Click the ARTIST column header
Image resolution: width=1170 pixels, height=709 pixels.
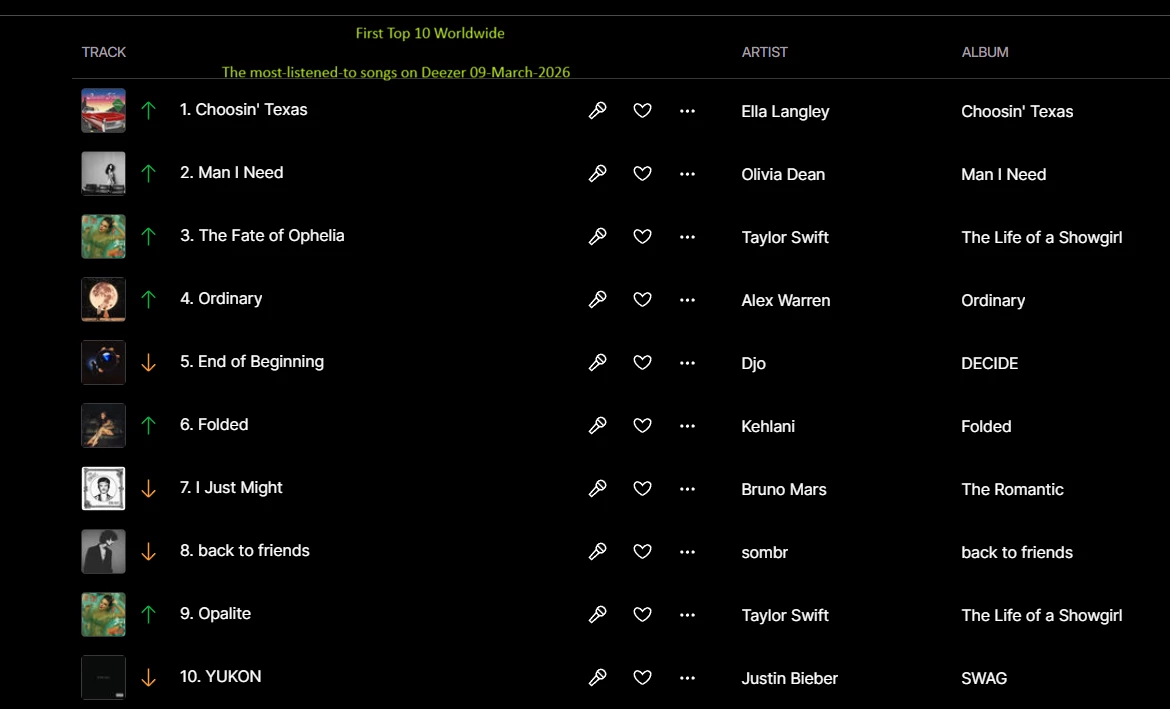765,52
